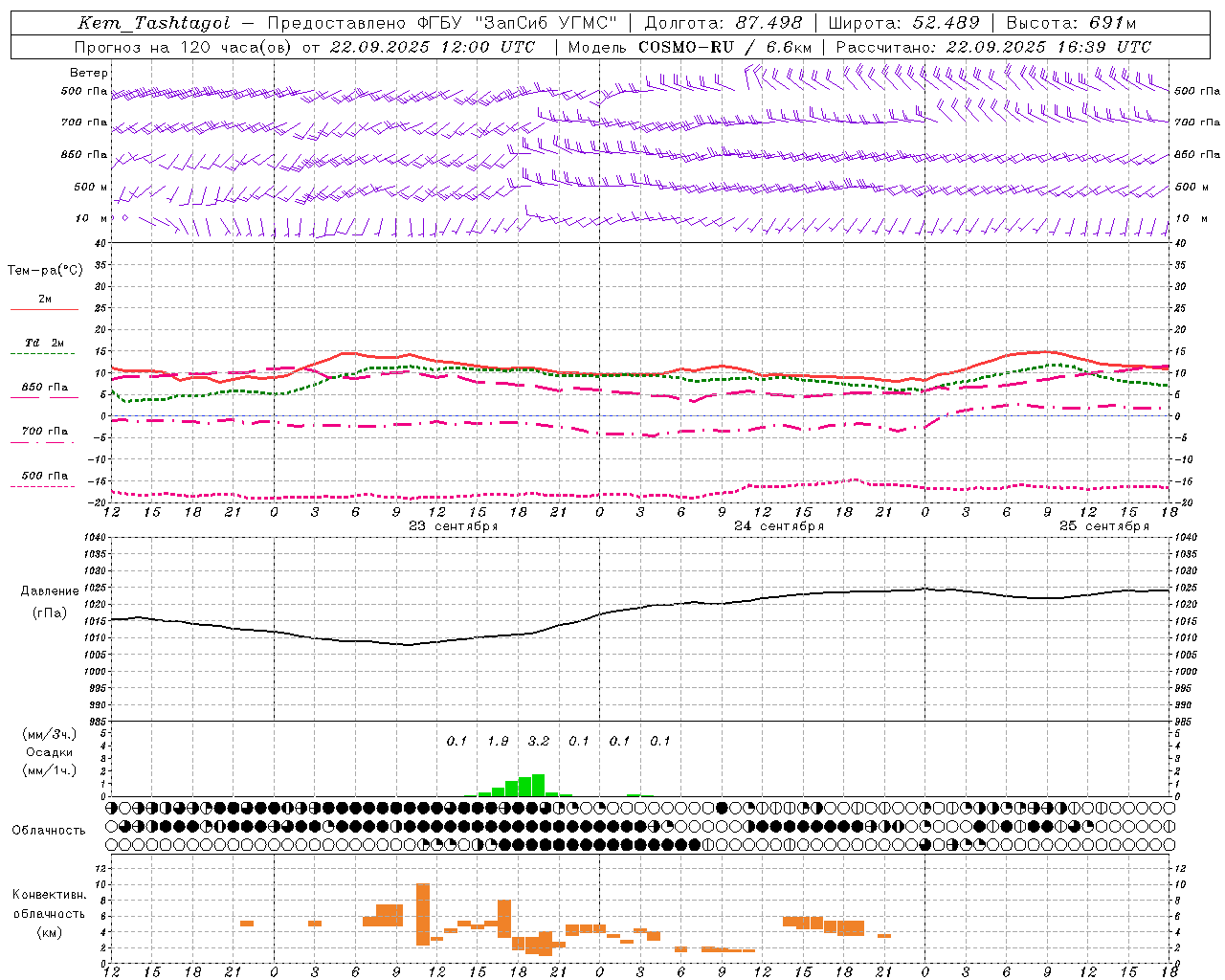Screen dimensions: 1225x980
Task: Click the '25 сентября' date label
Action: pos(1104,526)
